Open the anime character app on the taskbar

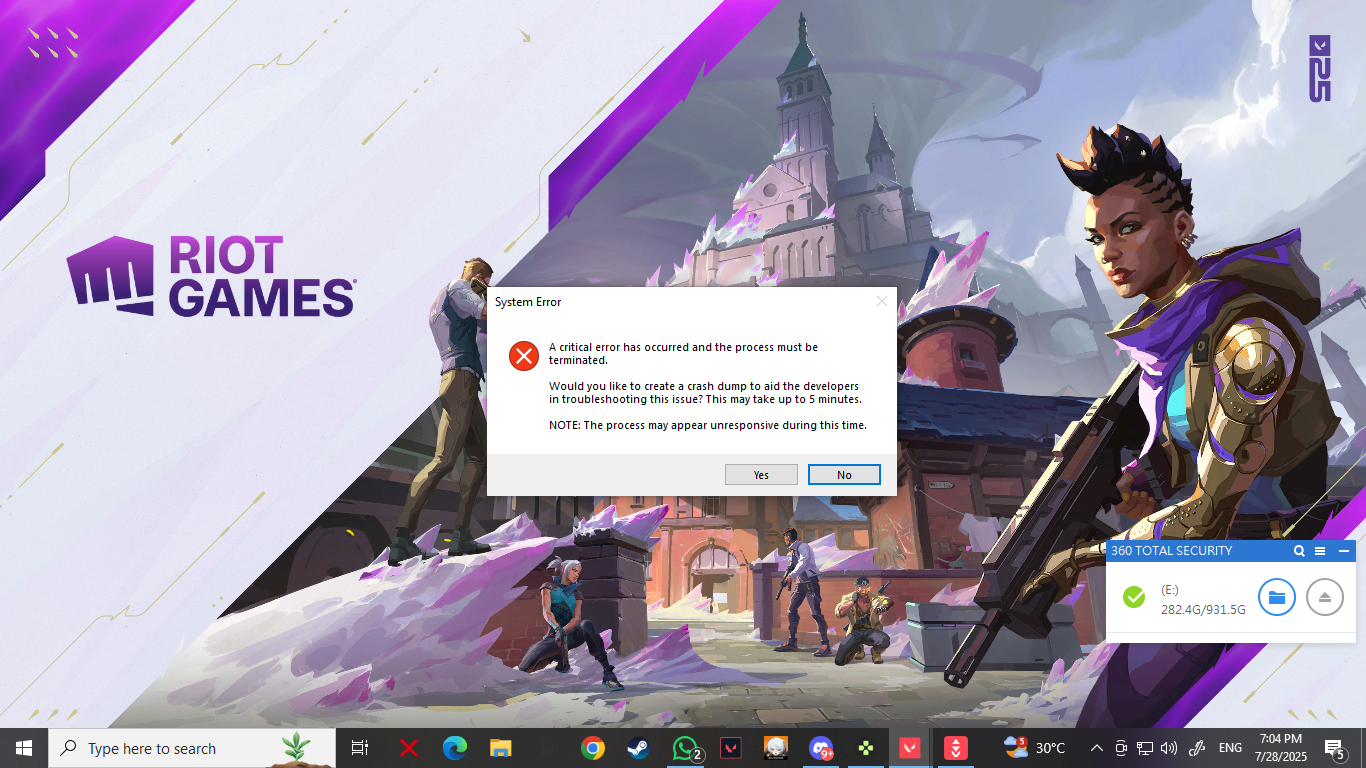click(x=775, y=748)
